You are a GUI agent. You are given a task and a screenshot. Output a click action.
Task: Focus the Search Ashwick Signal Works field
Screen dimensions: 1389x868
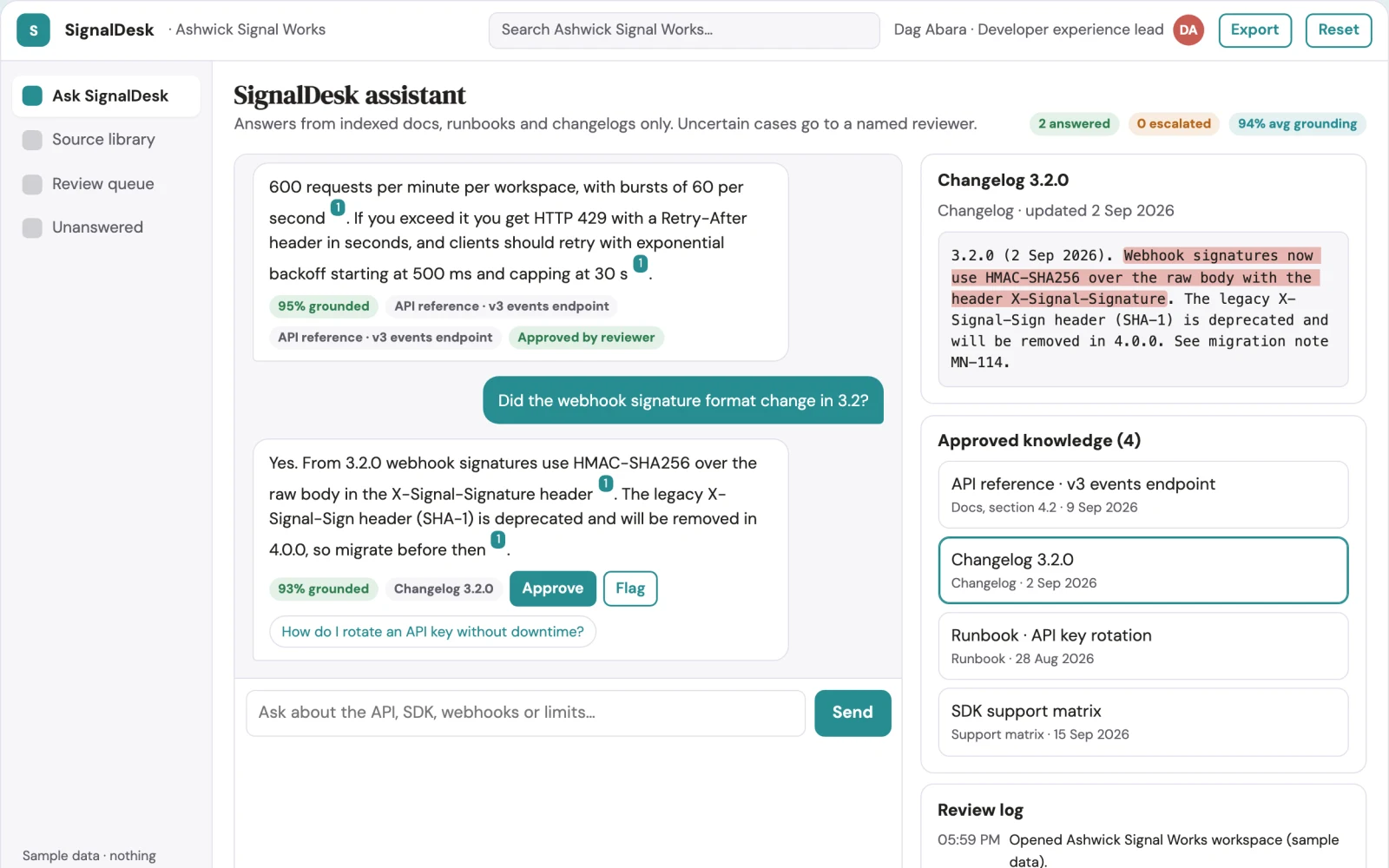[x=684, y=30]
